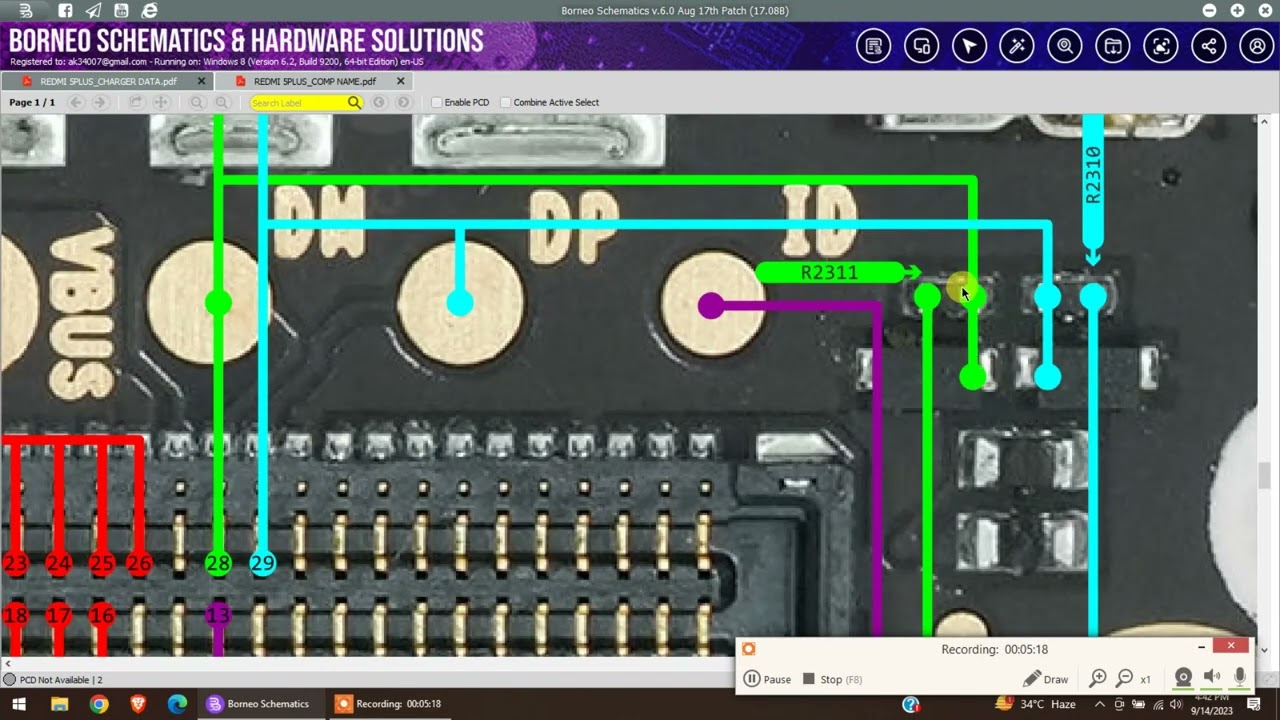Open File Explorer from taskbar
Image resolution: width=1280 pixels, height=720 pixels.
[x=59, y=704]
